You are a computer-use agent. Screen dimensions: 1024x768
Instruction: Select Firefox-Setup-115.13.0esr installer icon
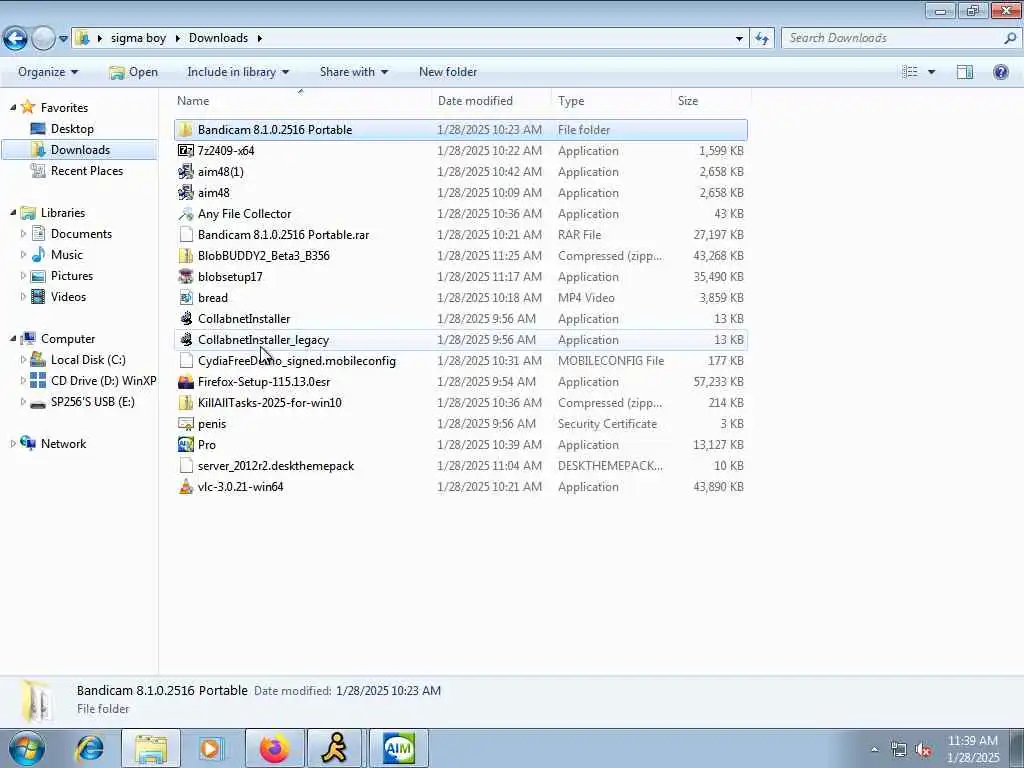pos(185,381)
